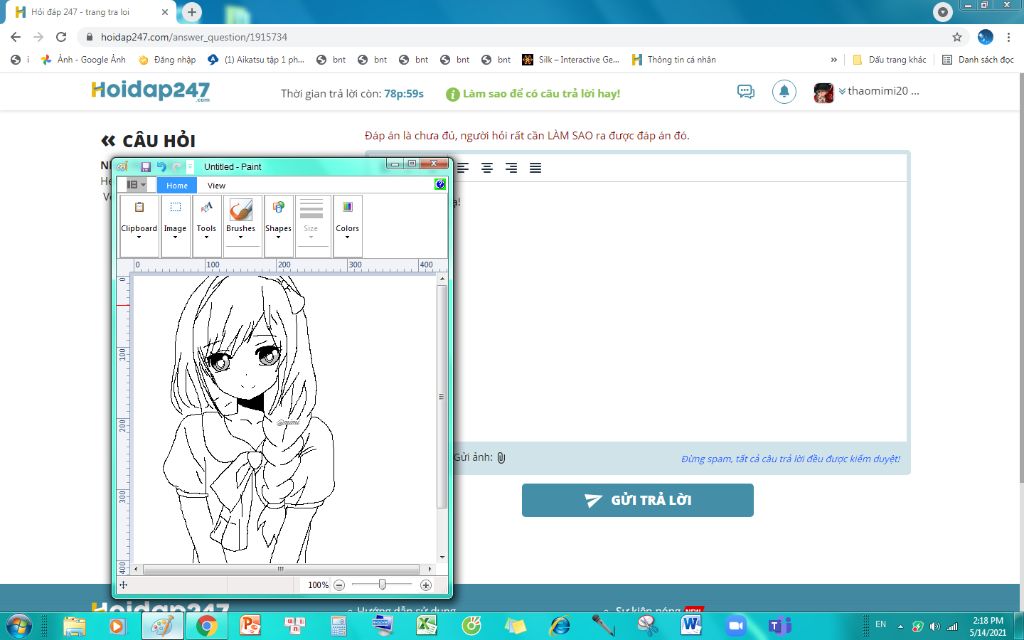Open the Chrome profile avatar
The width and height of the screenshot is (1024, 640).
coord(985,37)
